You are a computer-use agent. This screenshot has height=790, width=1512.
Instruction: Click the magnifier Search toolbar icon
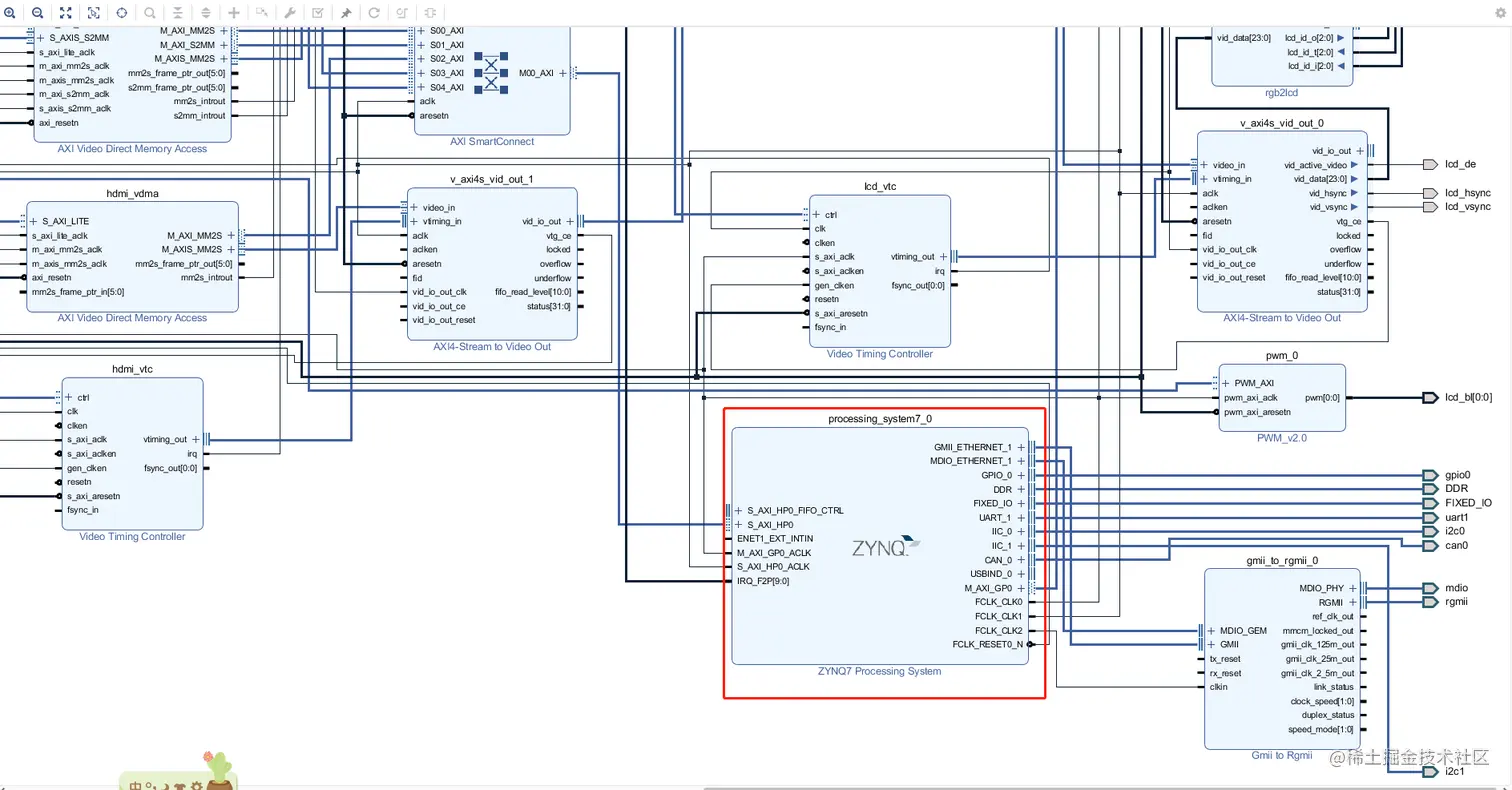click(x=150, y=13)
